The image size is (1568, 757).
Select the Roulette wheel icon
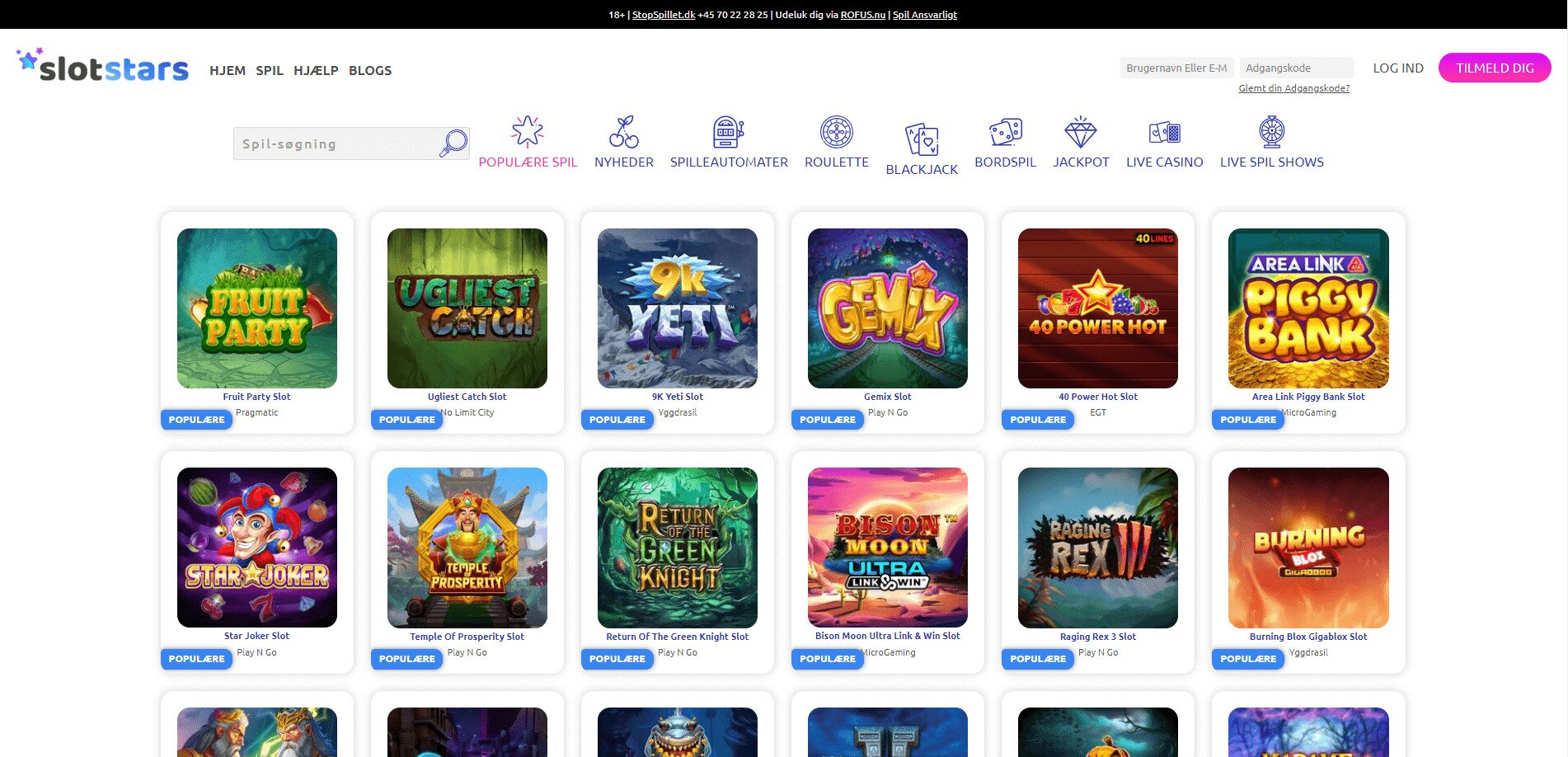837,131
